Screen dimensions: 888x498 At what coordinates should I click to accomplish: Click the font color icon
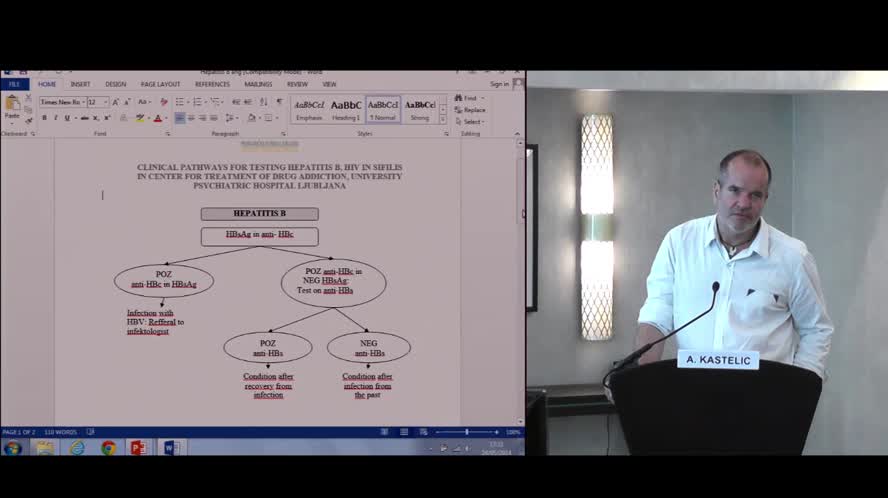tap(157, 118)
